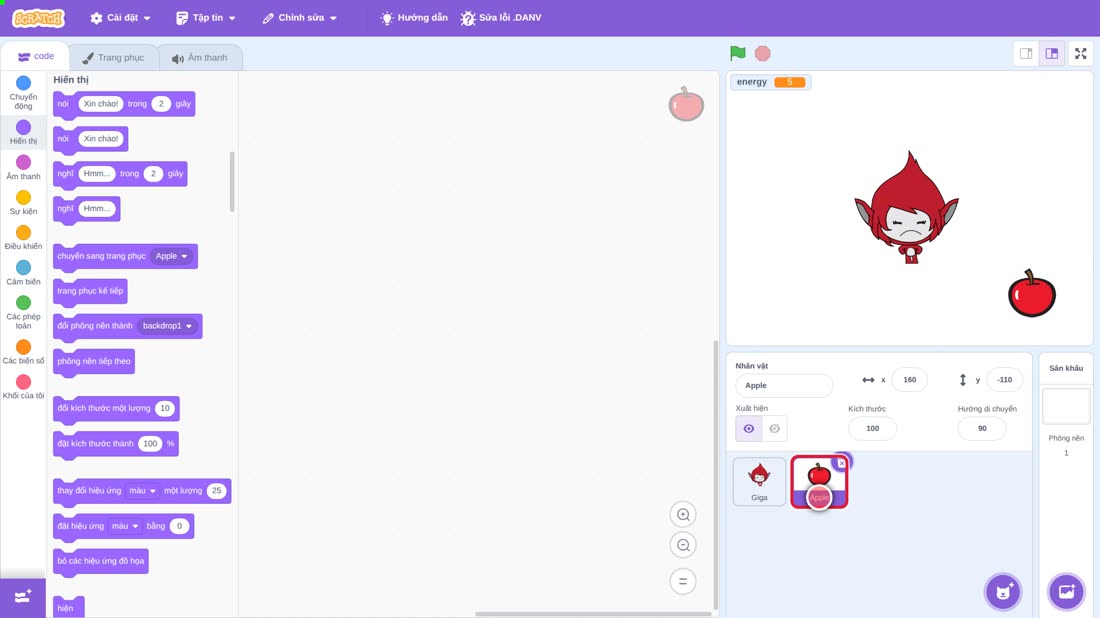Click the sprite name field Apple
1100x618 pixels.
coord(784,385)
